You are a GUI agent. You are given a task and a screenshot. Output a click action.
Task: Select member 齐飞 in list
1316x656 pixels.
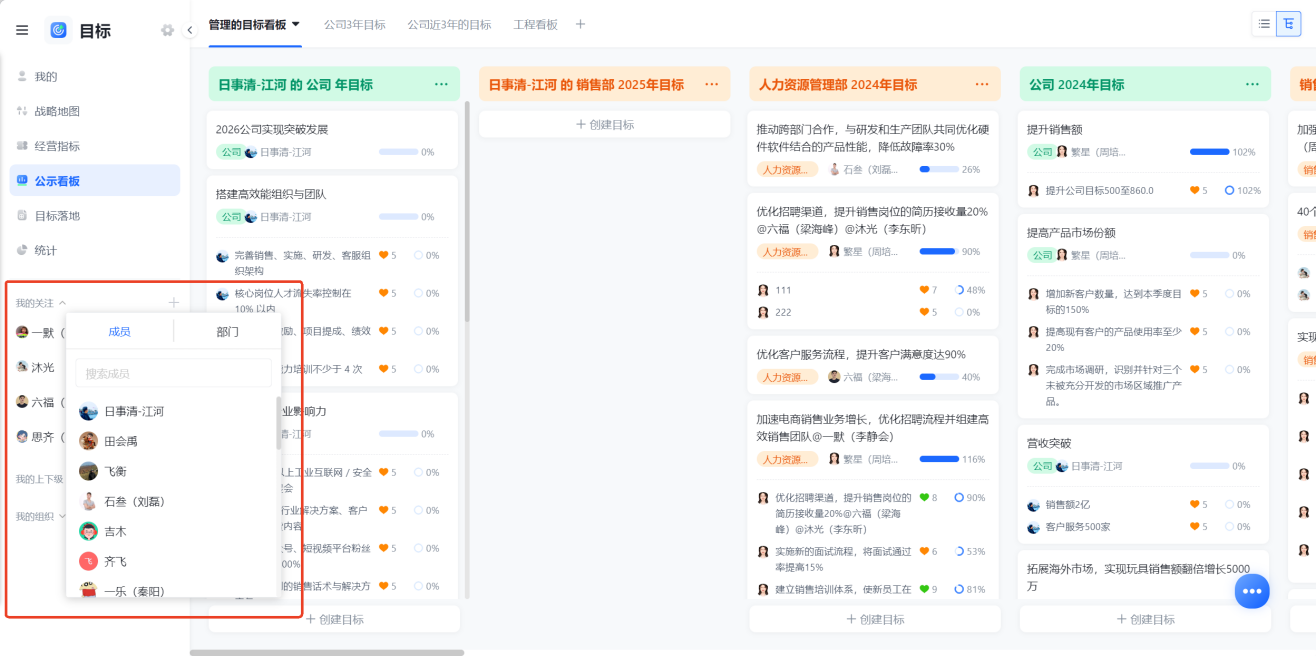pos(171,561)
